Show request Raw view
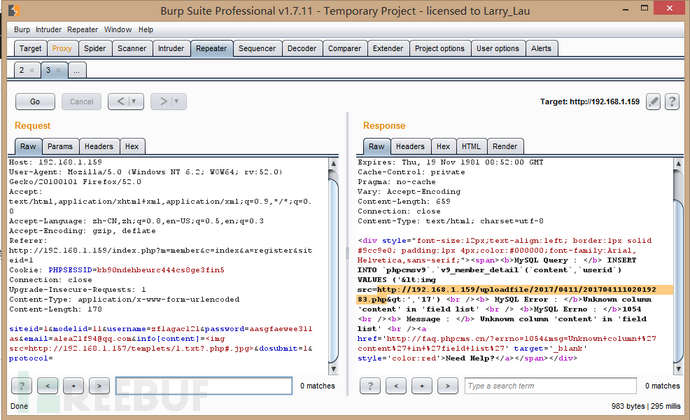Image resolution: width=690 pixels, height=420 pixels. coord(28,146)
